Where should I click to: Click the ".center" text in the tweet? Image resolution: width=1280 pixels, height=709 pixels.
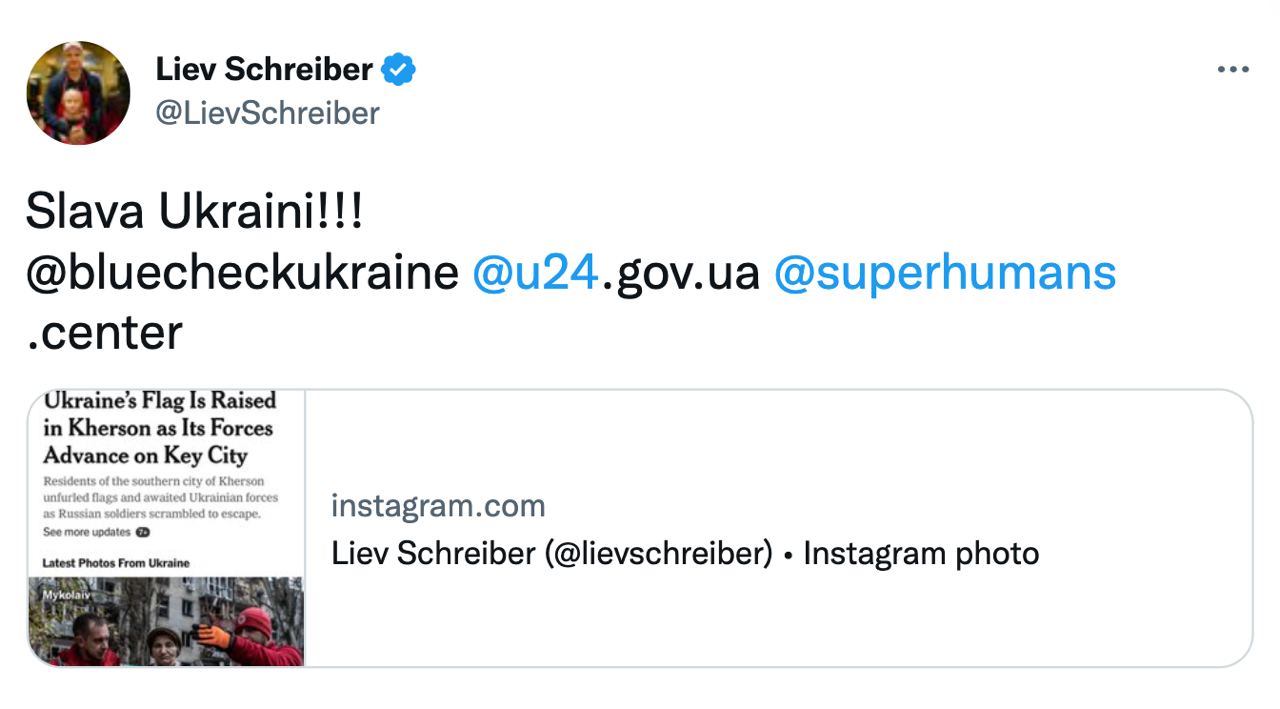point(104,333)
